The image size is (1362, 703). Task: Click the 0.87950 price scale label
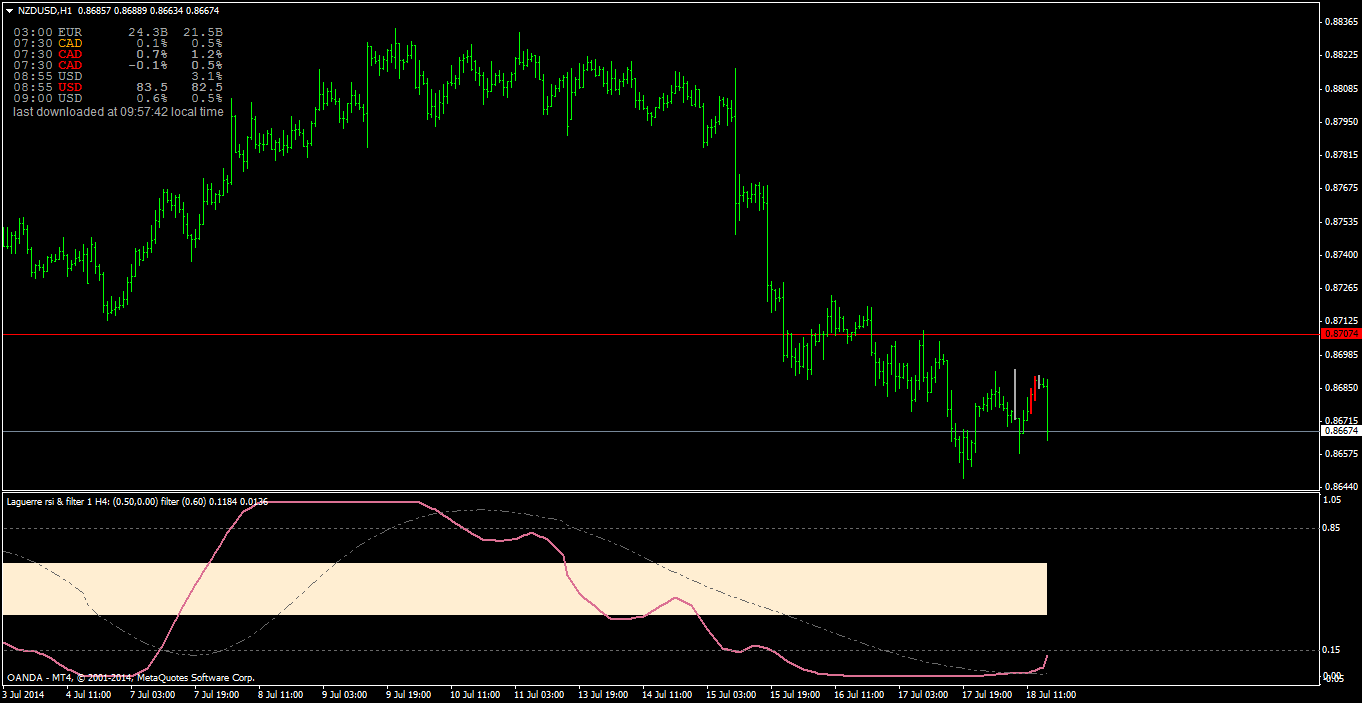[1340, 121]
